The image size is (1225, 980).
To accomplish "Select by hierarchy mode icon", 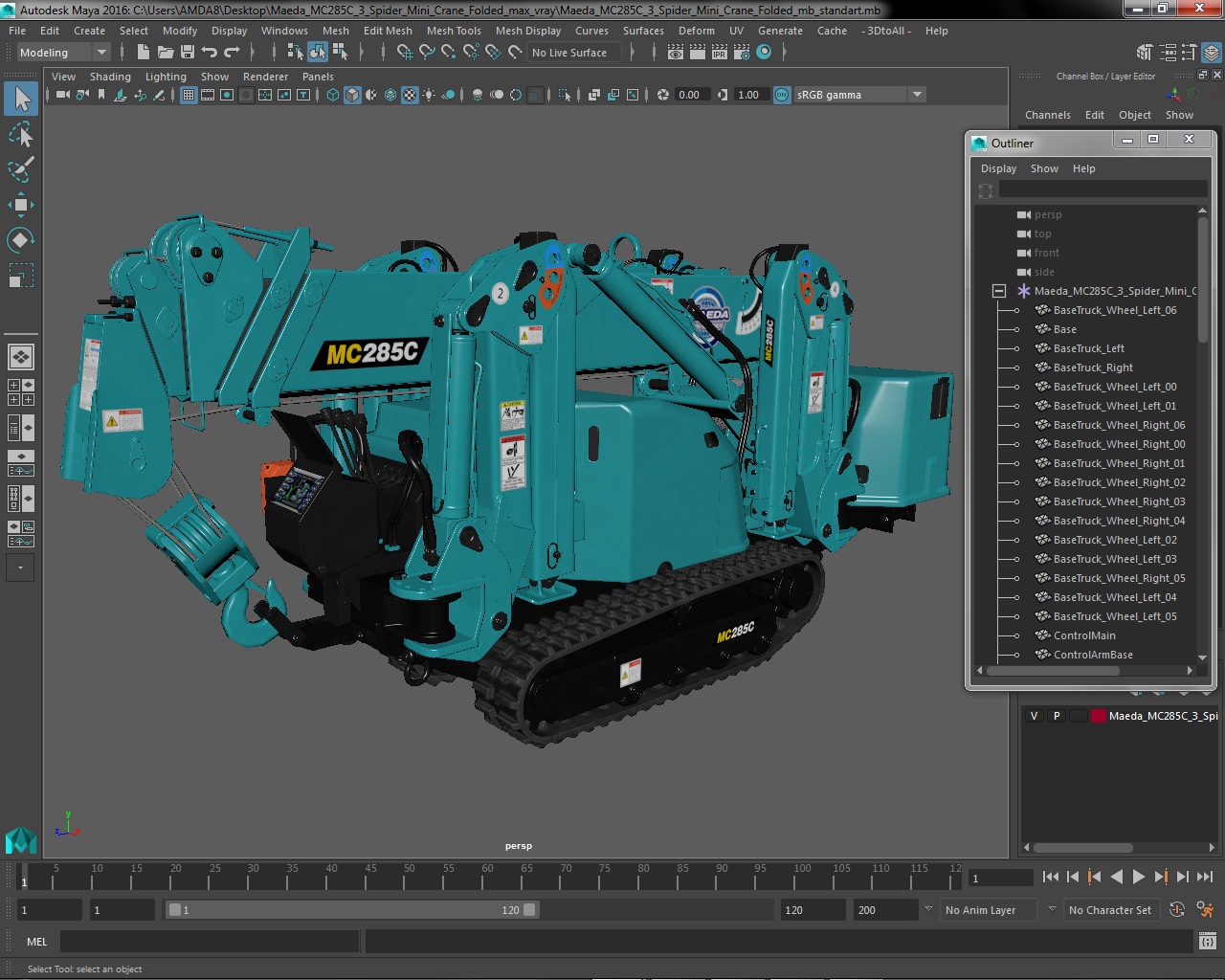I will coord(295,53).
